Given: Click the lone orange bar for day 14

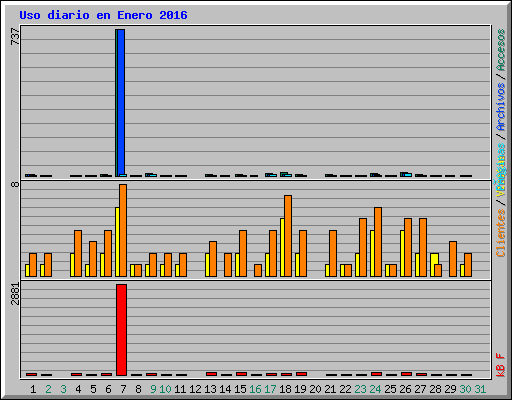Looking at the screenshot, I should tap(228, 265).
